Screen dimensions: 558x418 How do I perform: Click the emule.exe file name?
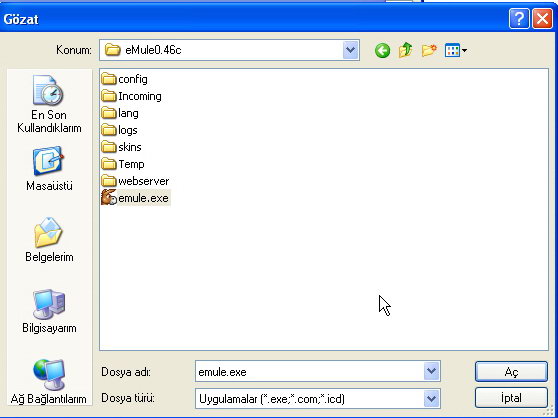pos(144,198)
